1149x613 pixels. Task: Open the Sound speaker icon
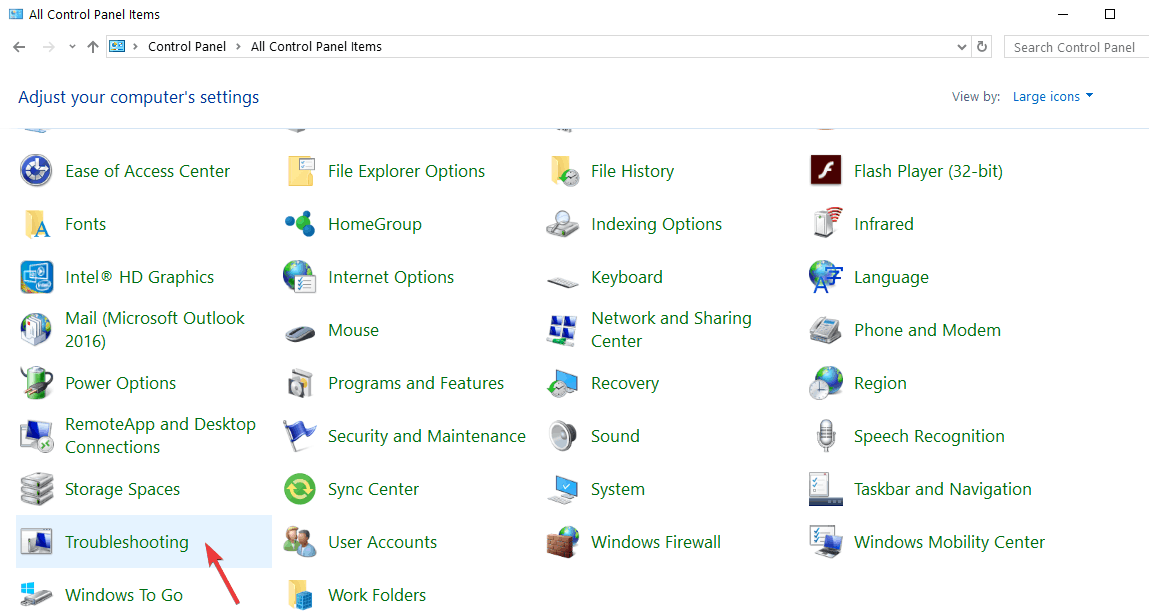click(563, 436)
